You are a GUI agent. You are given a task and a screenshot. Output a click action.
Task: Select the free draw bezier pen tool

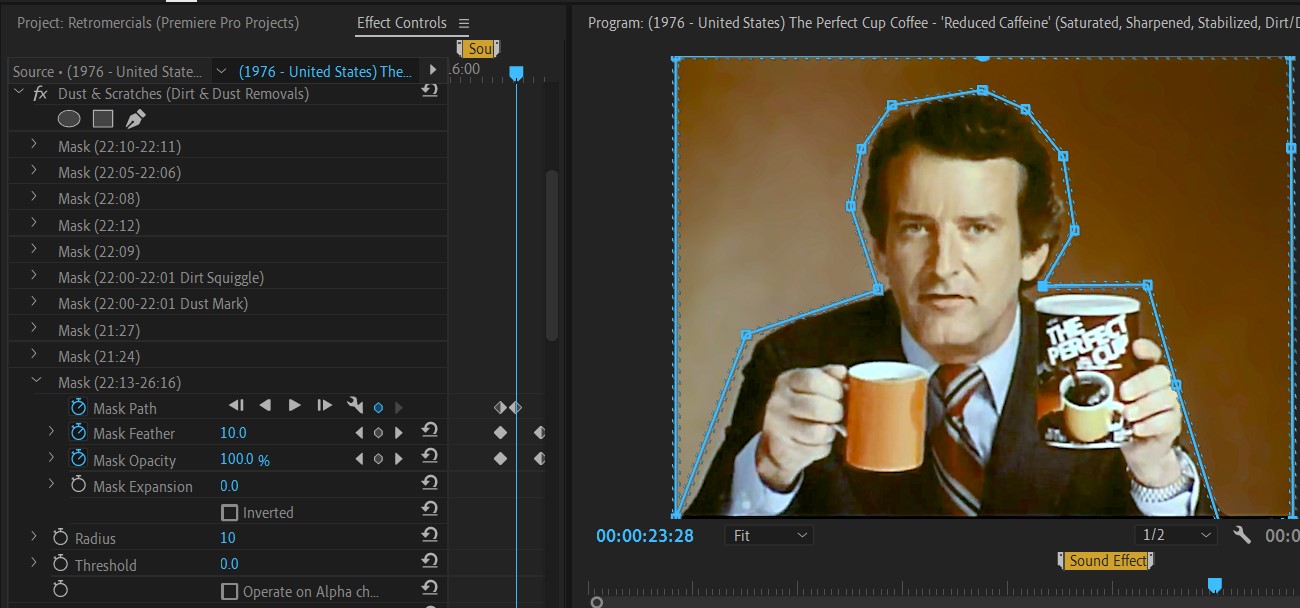135,119
